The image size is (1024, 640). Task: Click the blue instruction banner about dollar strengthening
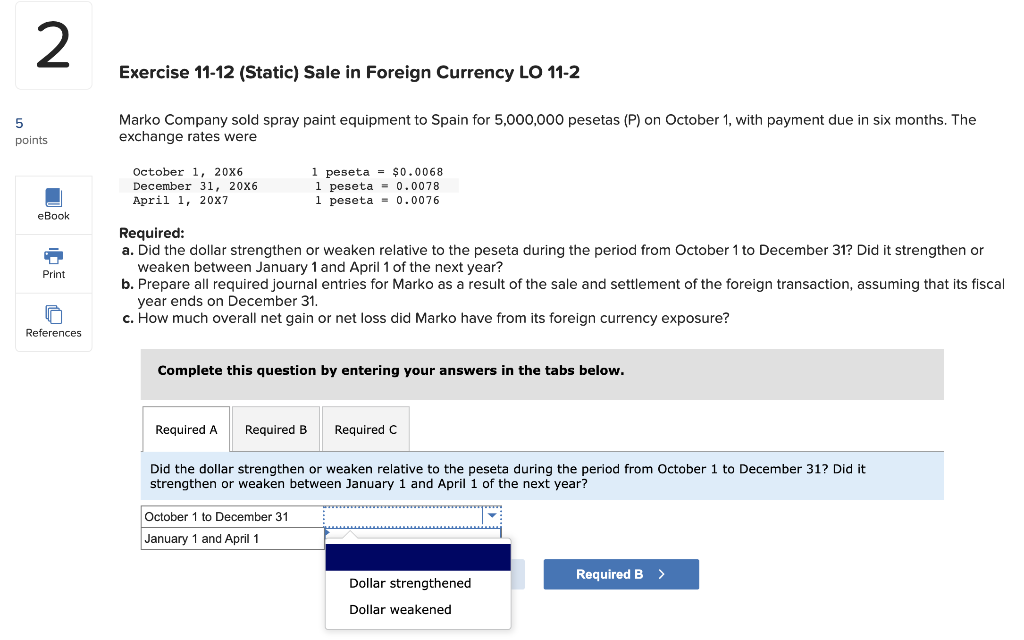tap(541, 475)
